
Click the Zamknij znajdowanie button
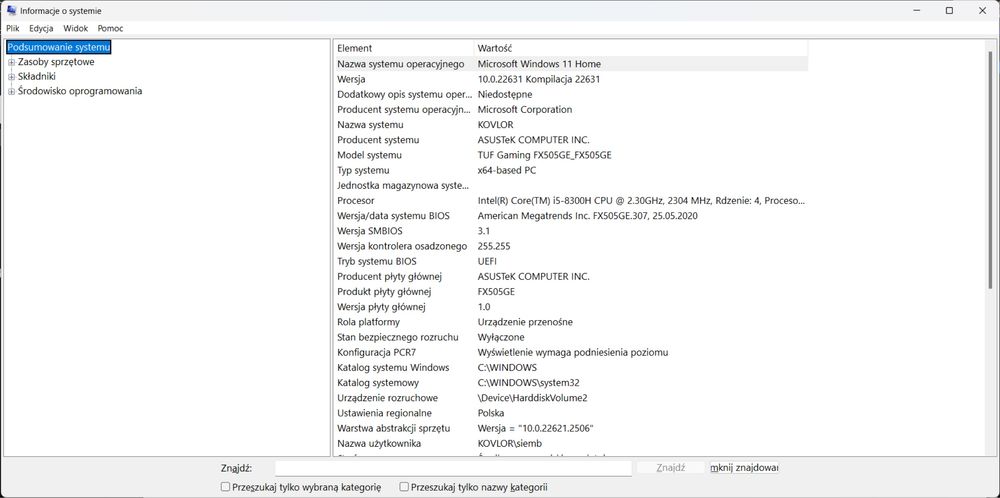pos(744,468)
